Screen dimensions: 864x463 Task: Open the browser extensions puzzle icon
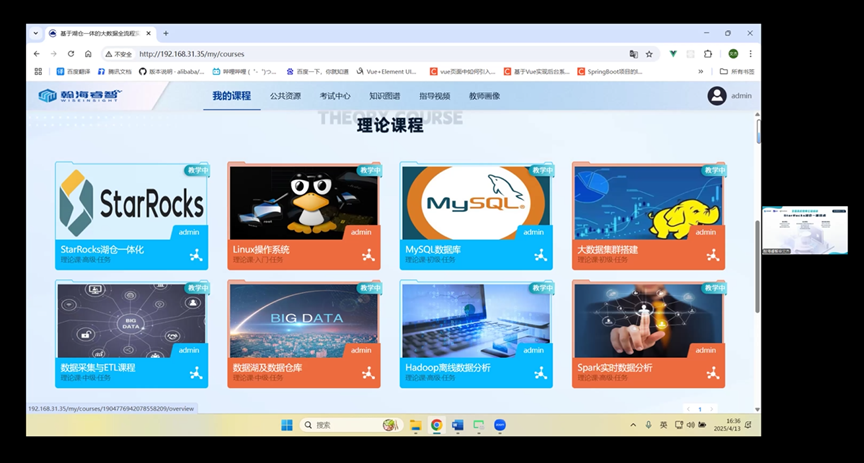(x=708, y=54)
